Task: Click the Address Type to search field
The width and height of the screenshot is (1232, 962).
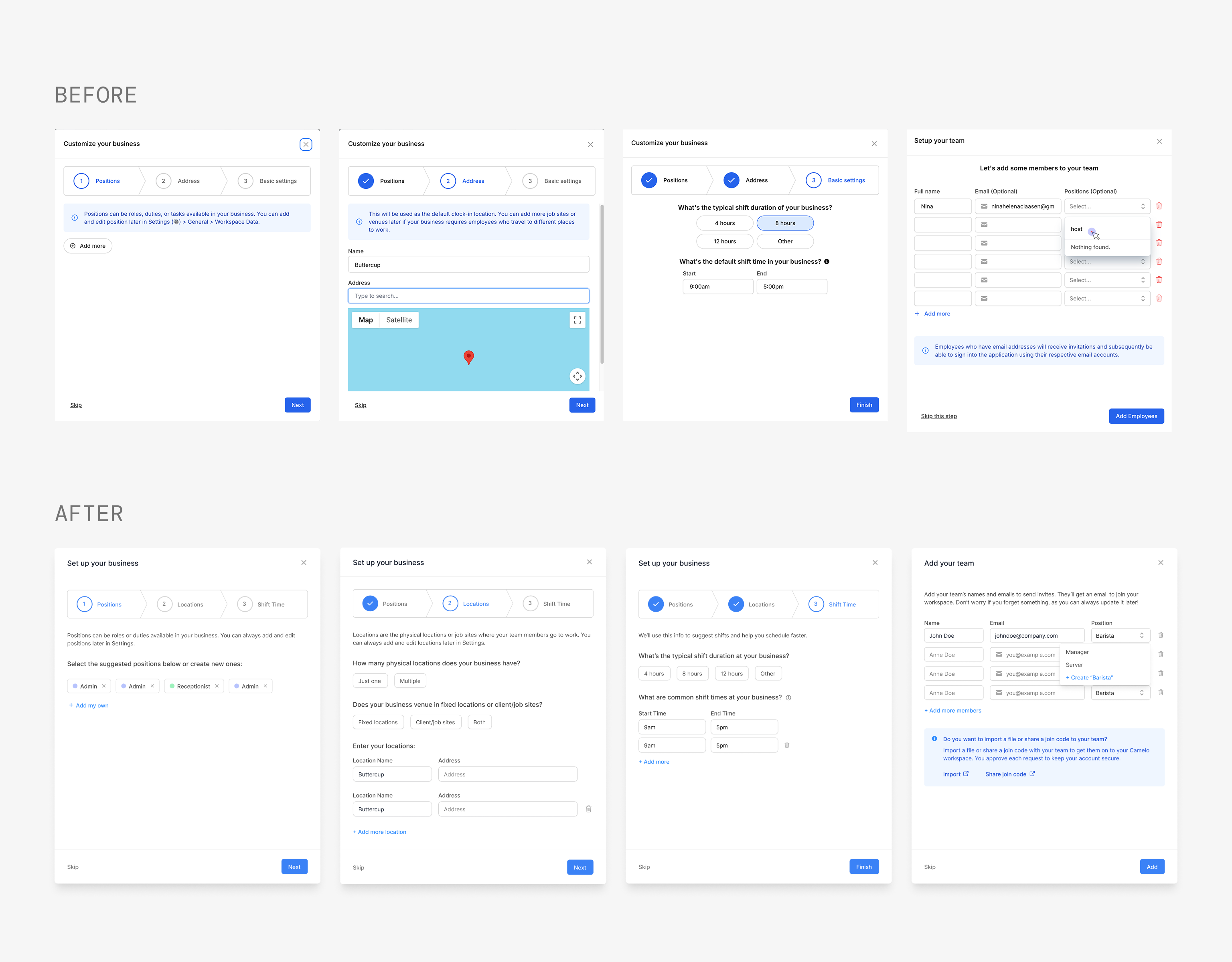Action: click(468, 296)
